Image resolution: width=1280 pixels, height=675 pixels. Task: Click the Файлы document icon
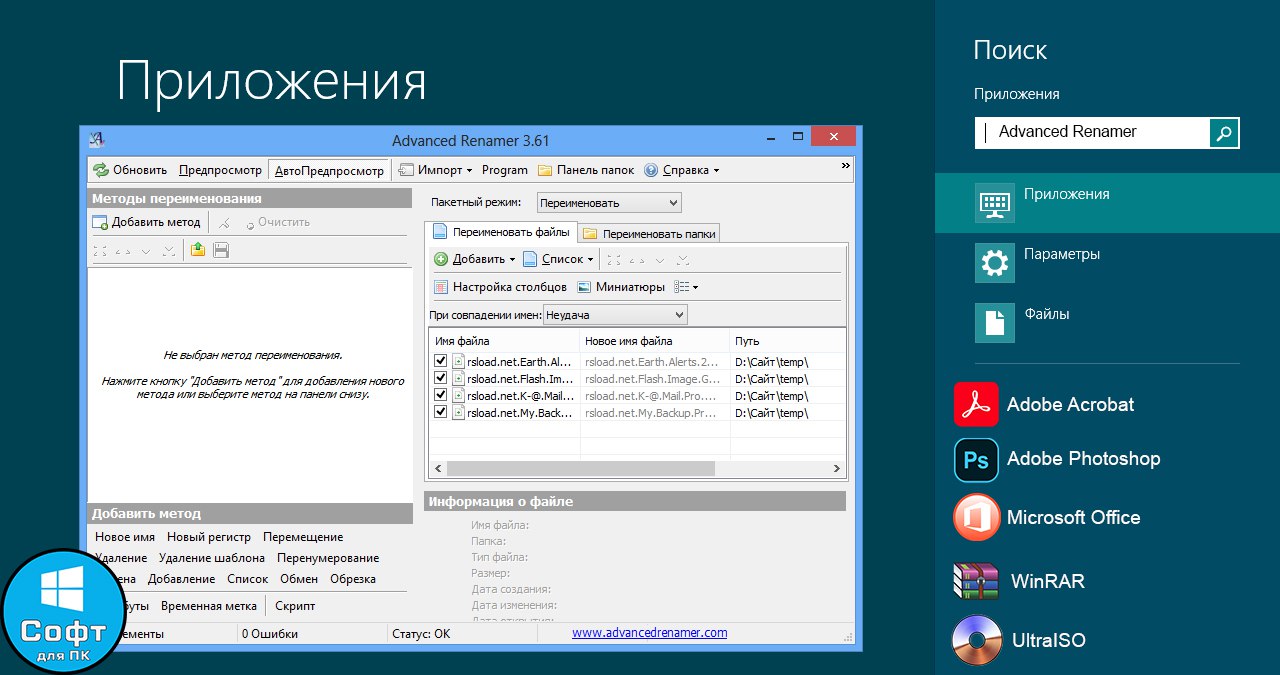coord(994,322)
